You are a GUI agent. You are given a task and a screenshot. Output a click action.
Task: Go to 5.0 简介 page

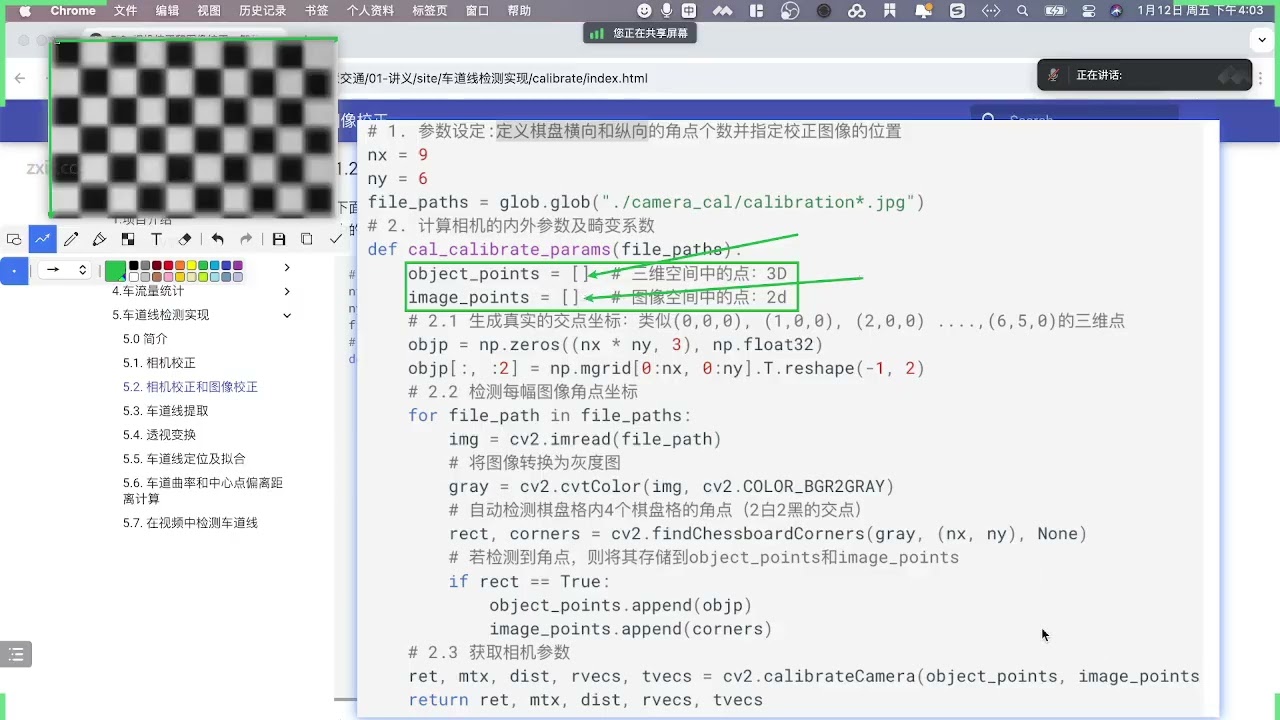(145, 339)
